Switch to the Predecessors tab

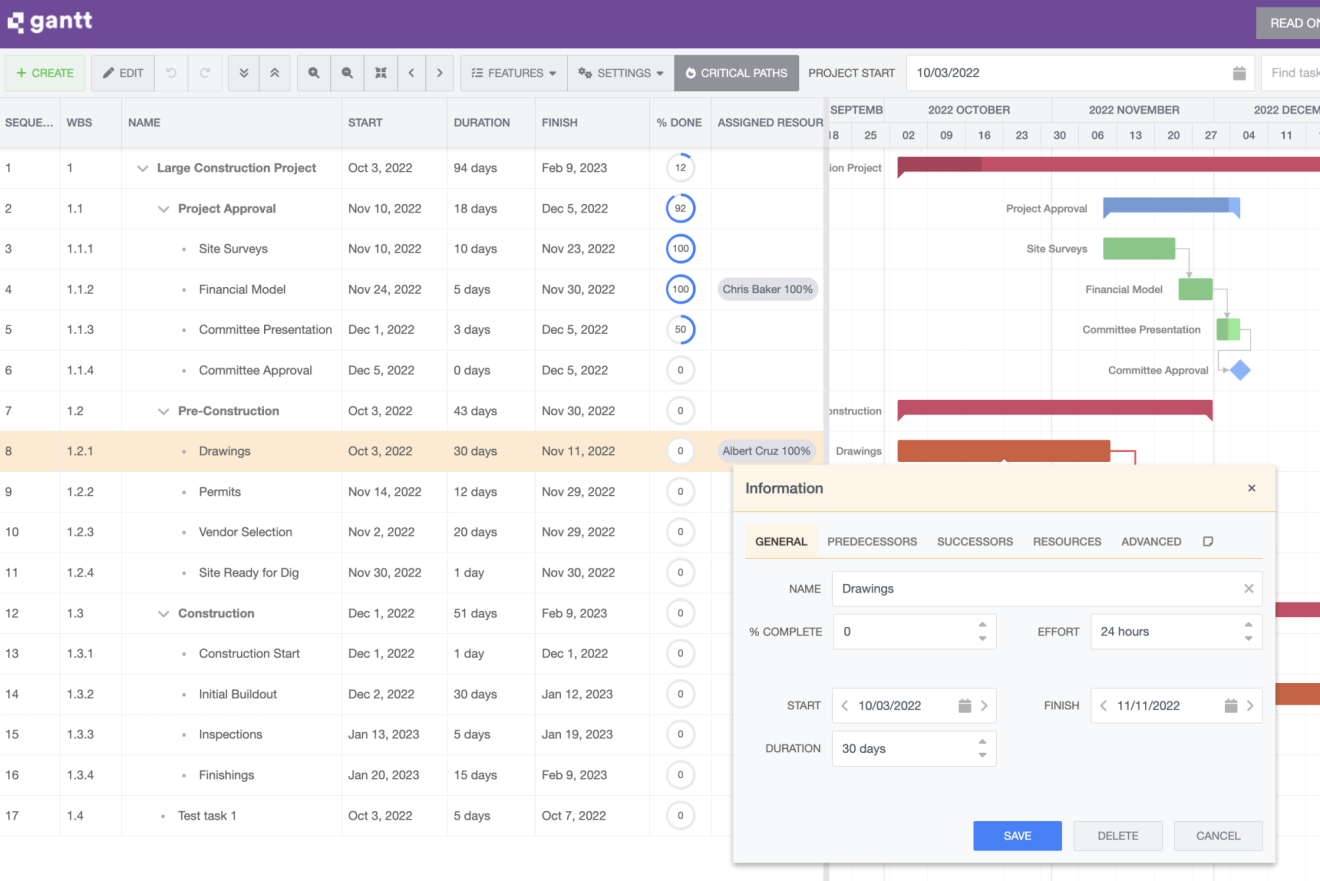[871, 541]
